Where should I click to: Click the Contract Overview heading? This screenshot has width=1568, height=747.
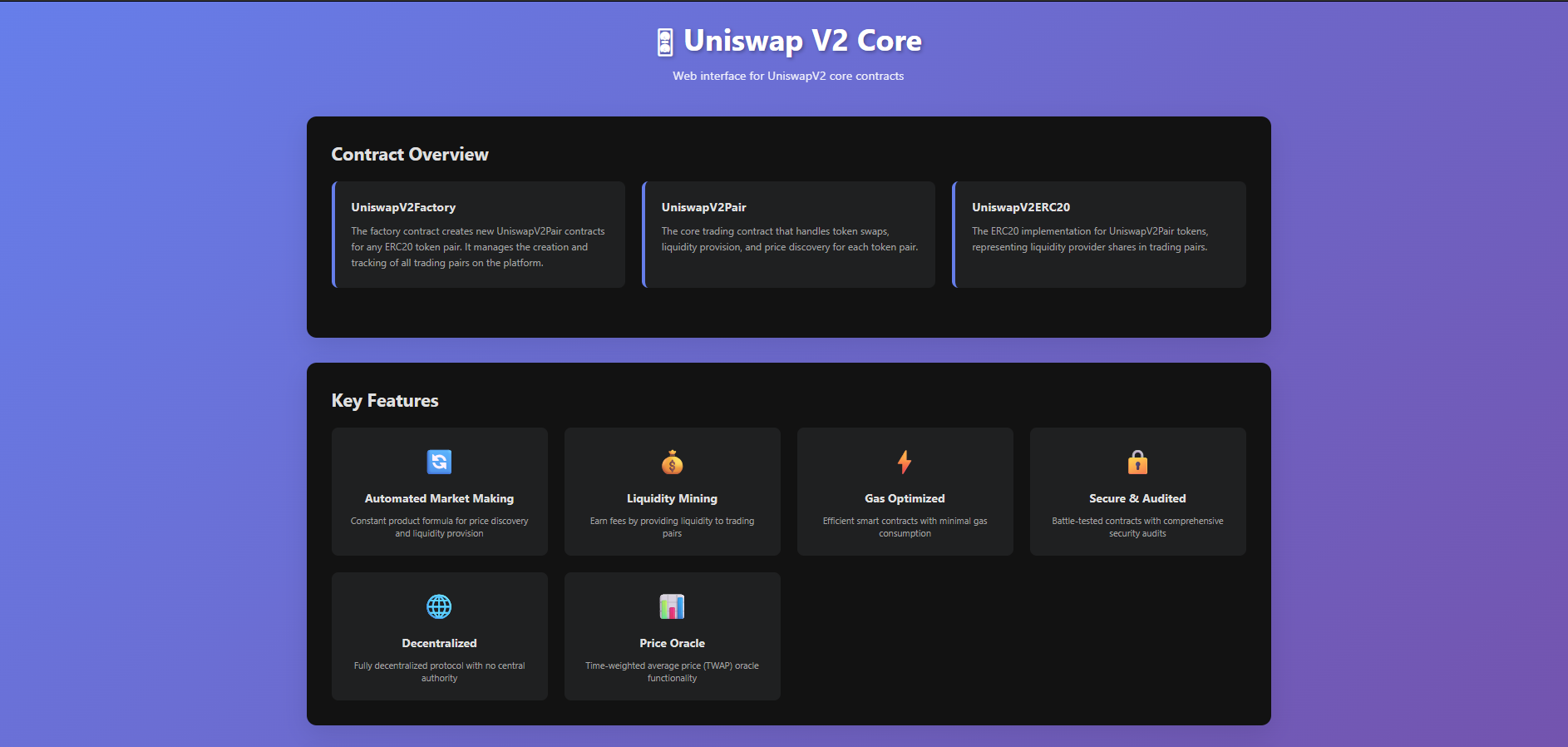[x=410, y=155]
